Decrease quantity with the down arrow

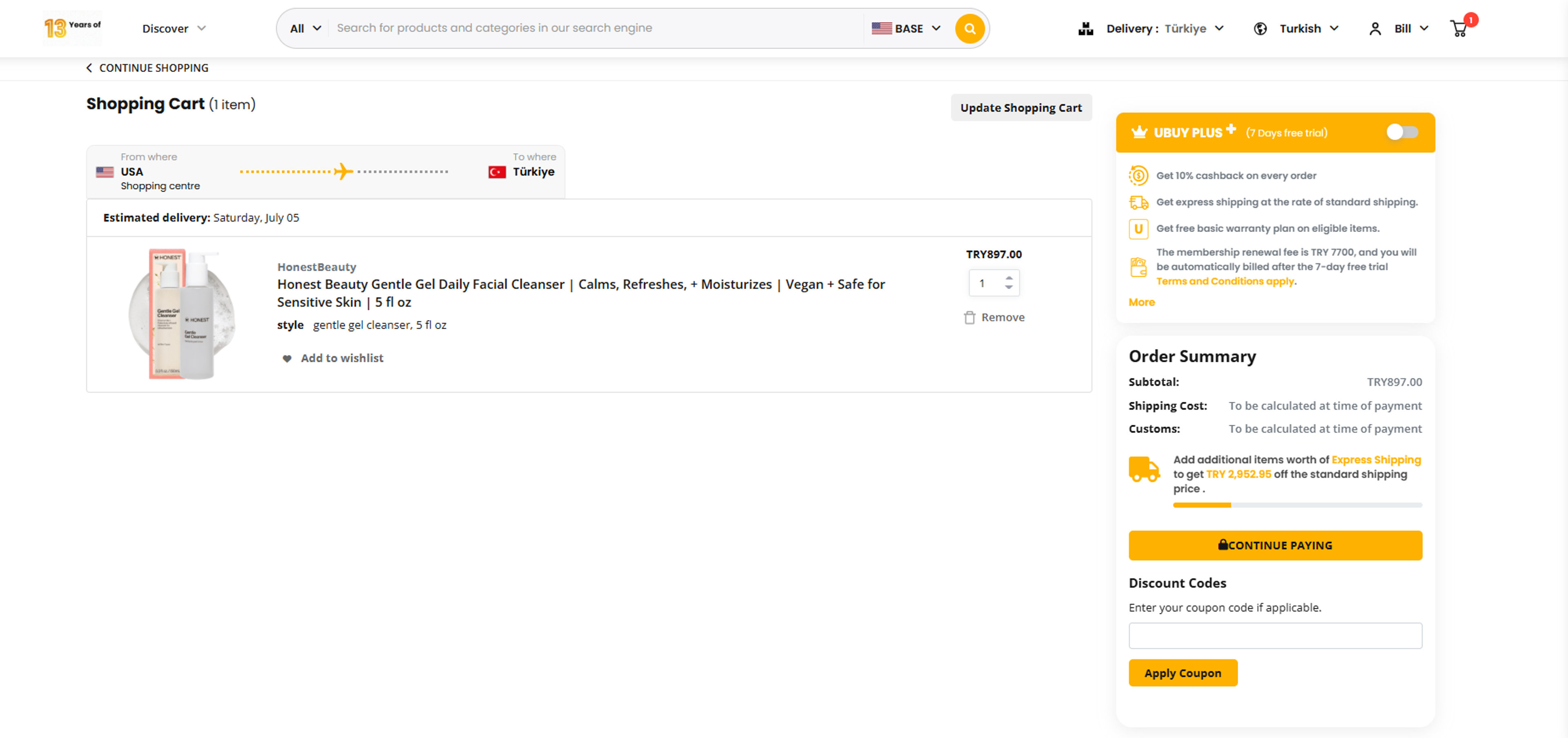[x=1009, y=288]
